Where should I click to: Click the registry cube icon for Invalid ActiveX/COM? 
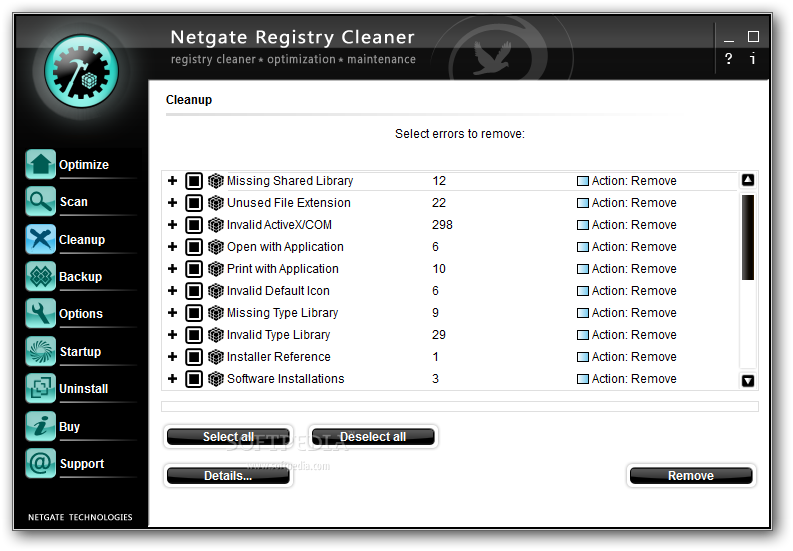click(216, 225)
